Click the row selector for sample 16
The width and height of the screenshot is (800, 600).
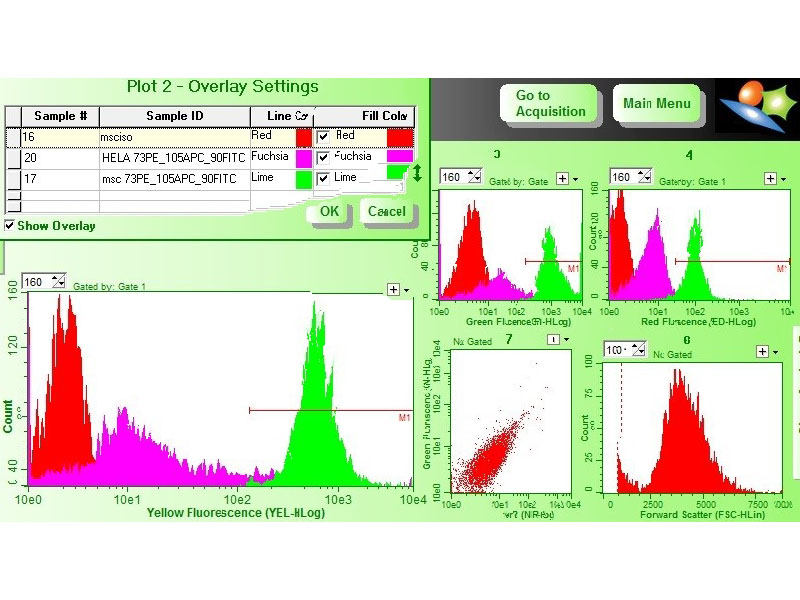(x=12, y=136)
